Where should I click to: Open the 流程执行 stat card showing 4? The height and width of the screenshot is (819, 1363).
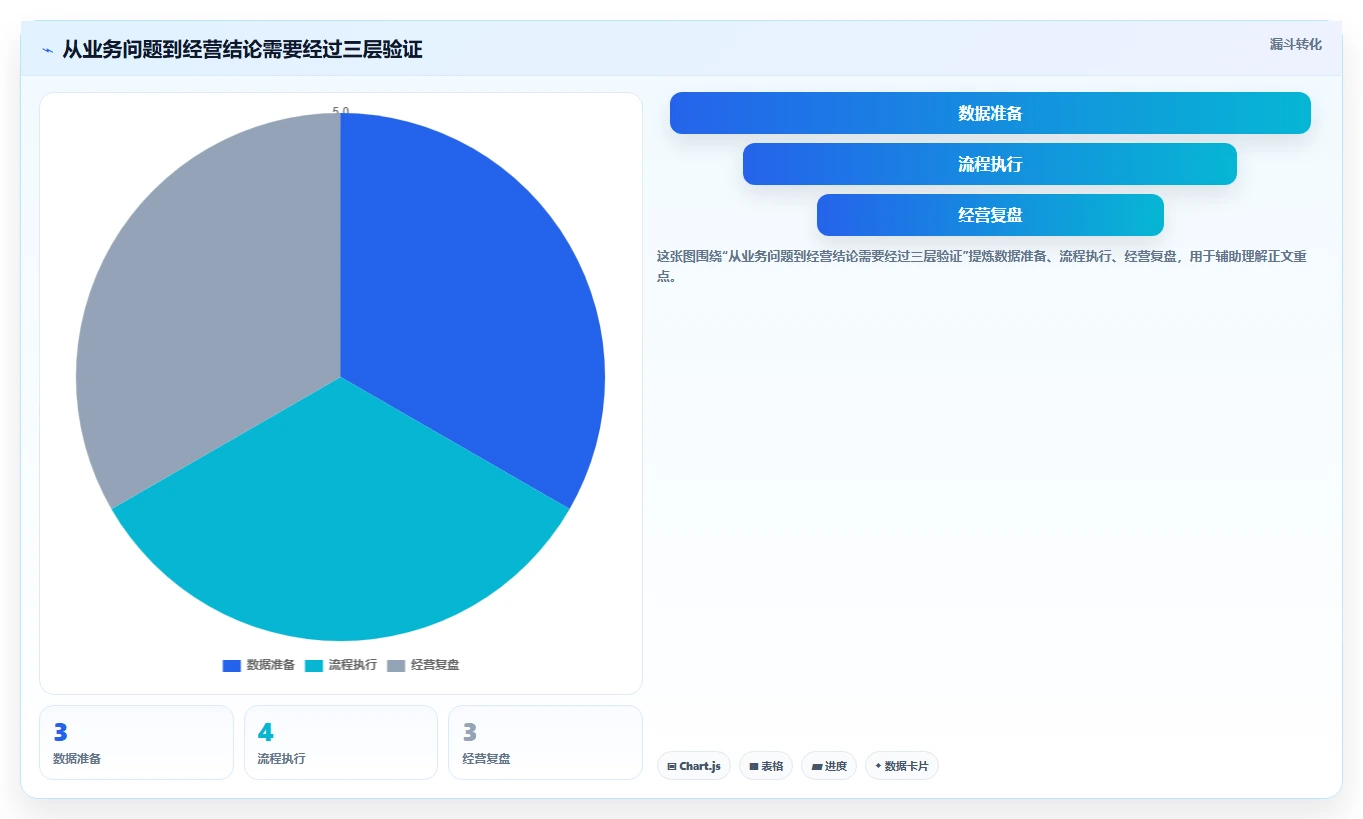pyautogui.click(x=341, y=742)
